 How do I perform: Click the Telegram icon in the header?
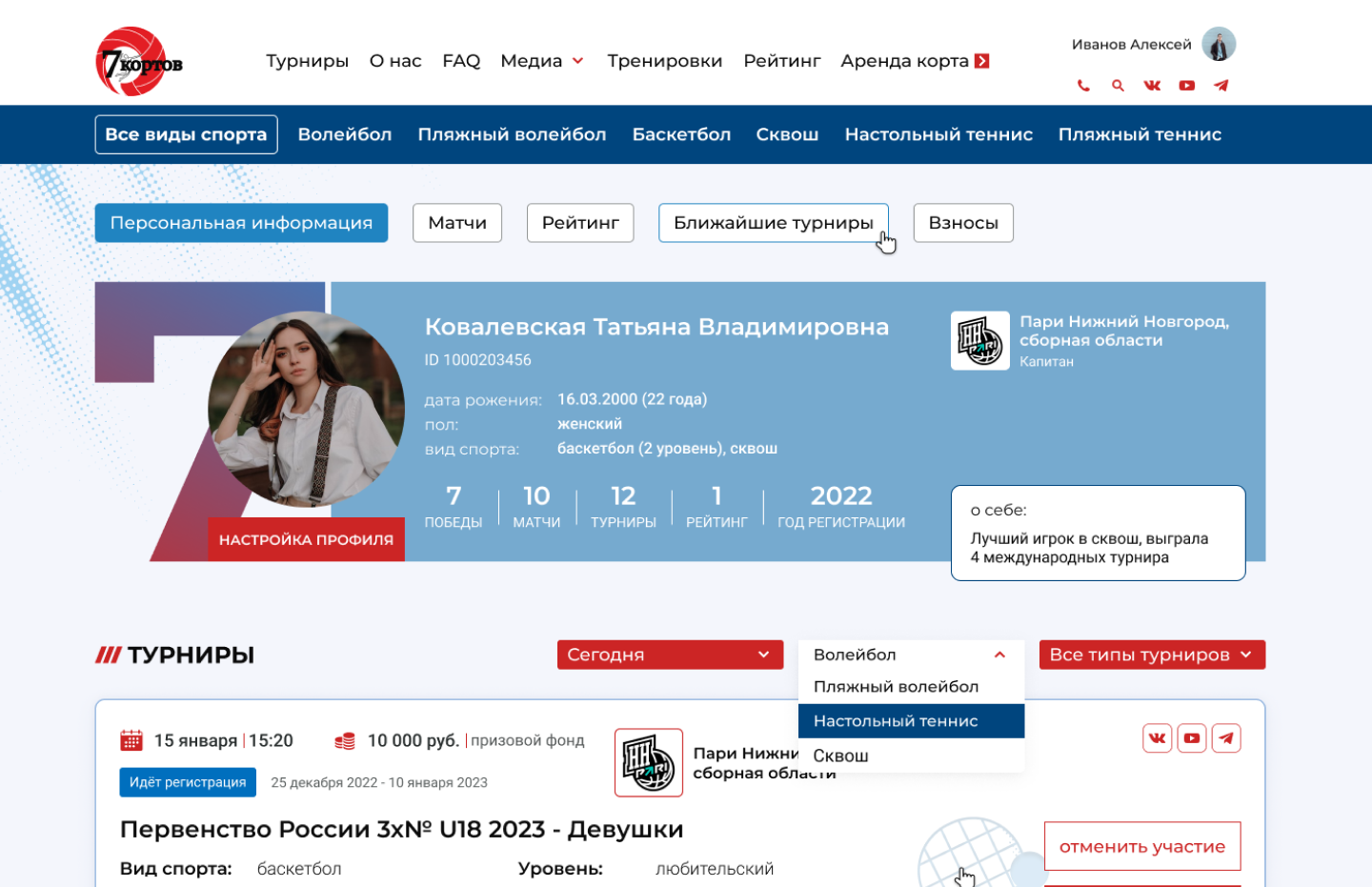coord(1221,85)
